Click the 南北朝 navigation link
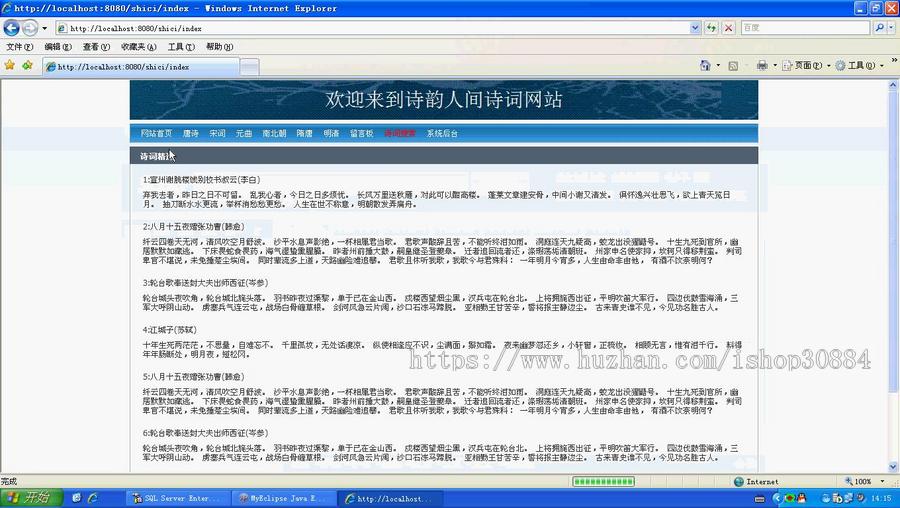 (274, 133)
